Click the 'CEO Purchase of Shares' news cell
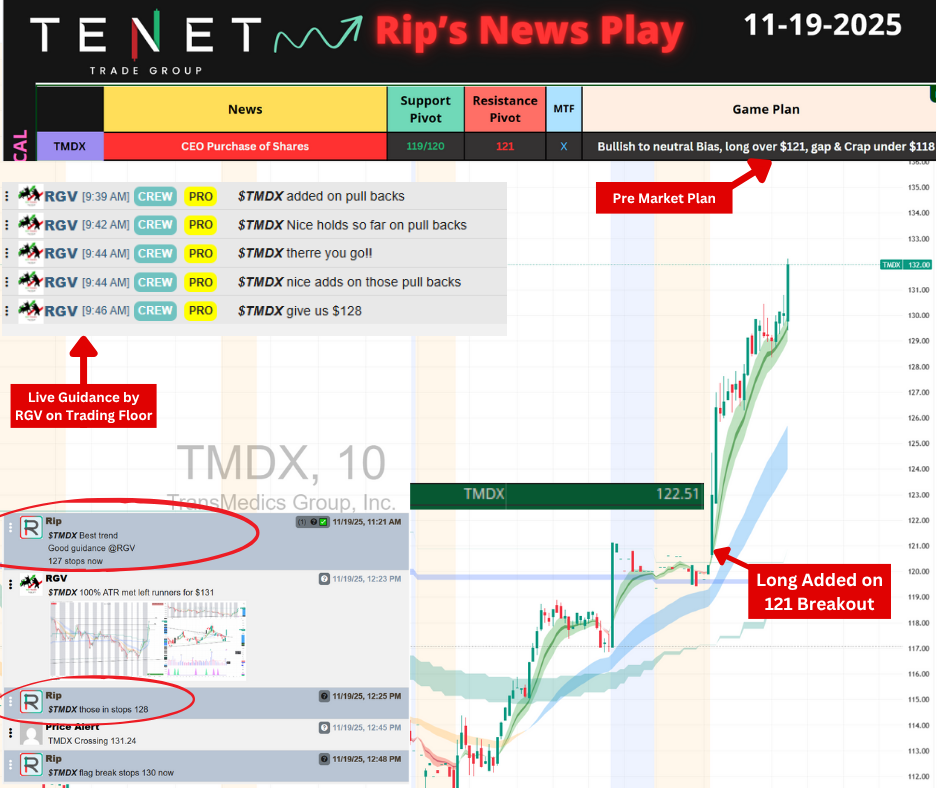Viewport: 940px width, 788px height. [245, 146]
